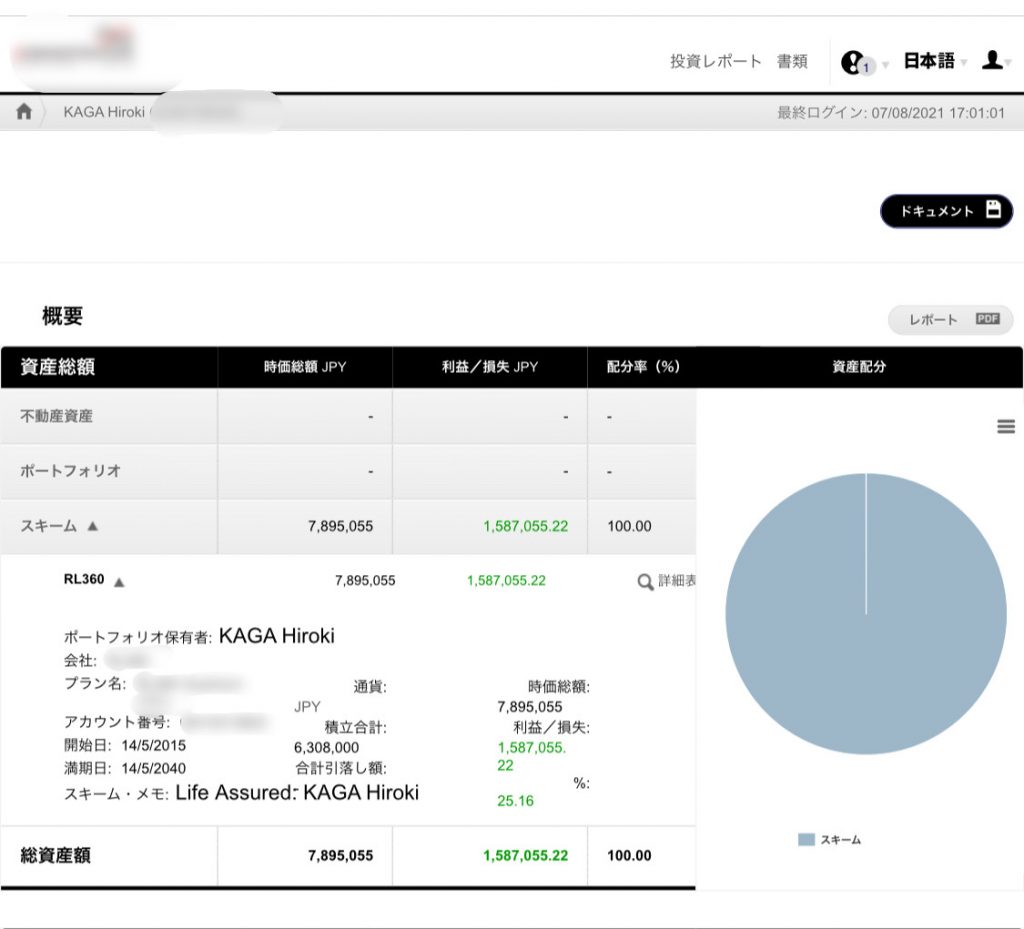The width and height of the screenshot is (1024, 929).
Task: Open the 投資レポート menu
Action: pos(715,62)
